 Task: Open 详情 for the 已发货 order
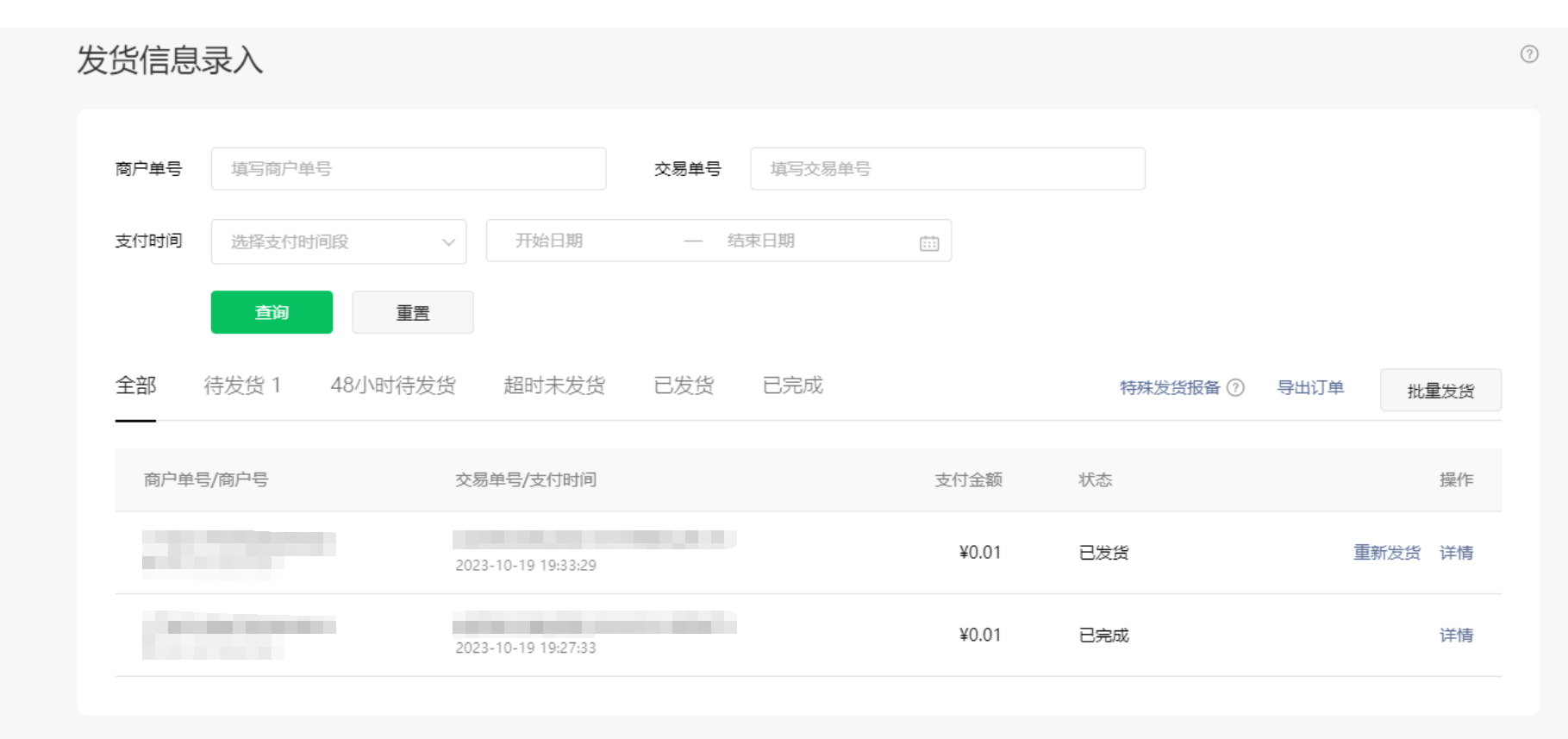coord(1456,553)
